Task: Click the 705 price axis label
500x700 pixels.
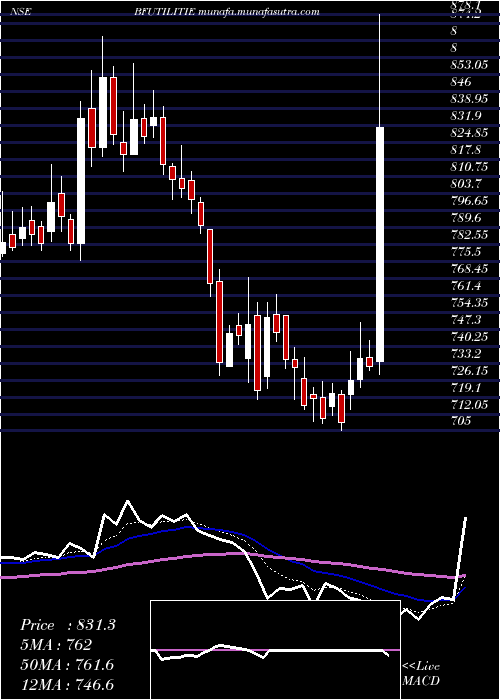Action: [461, 421]
